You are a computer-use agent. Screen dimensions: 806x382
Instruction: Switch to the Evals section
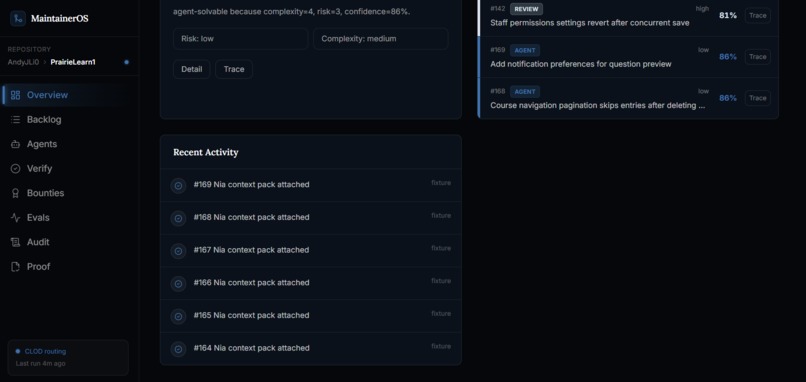pyautogui.click(x=68, y=217)
